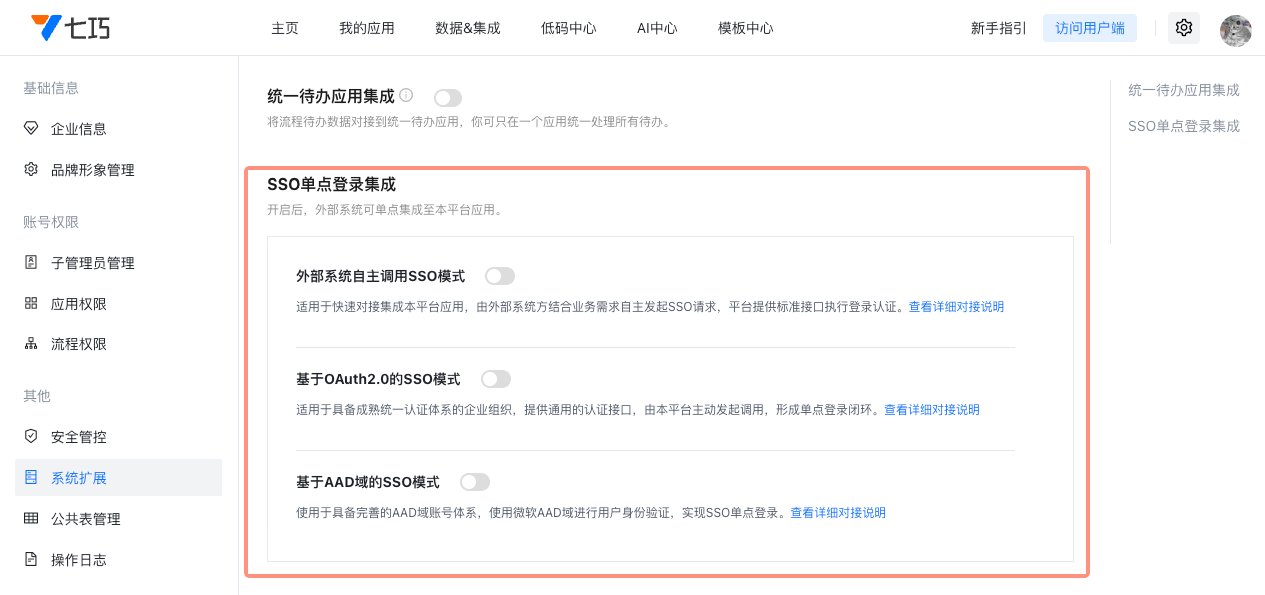The height and width of the screenshot is (595, 1265).
Task: Click the 基础信息 group heading
Action: point(51,88)
